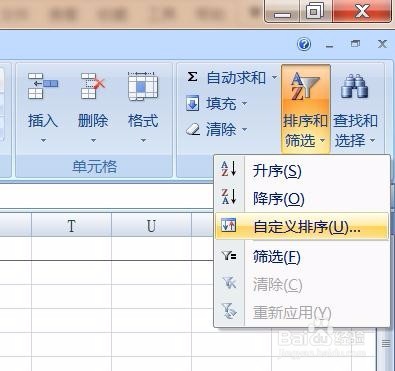The image size is (395, 371).
Task: Click the 清除 ribbon text button
Action: pos(221,129)
